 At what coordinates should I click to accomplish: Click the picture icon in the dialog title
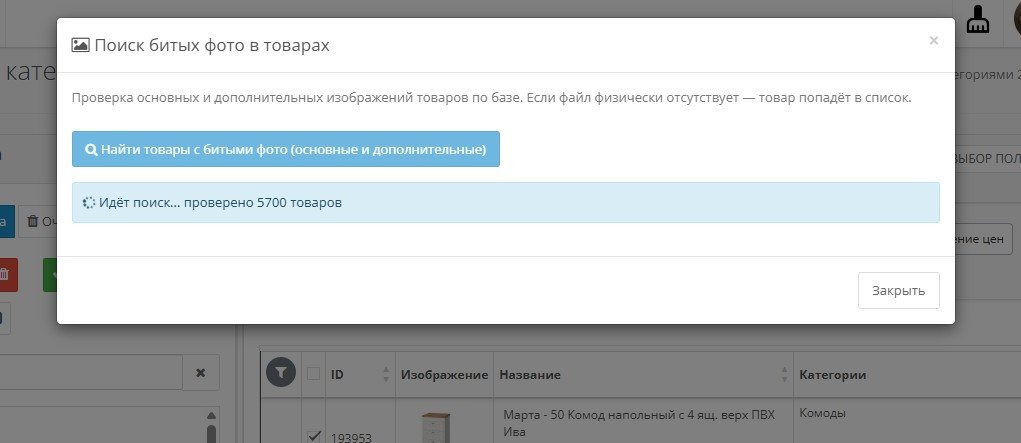pos(81,46)
